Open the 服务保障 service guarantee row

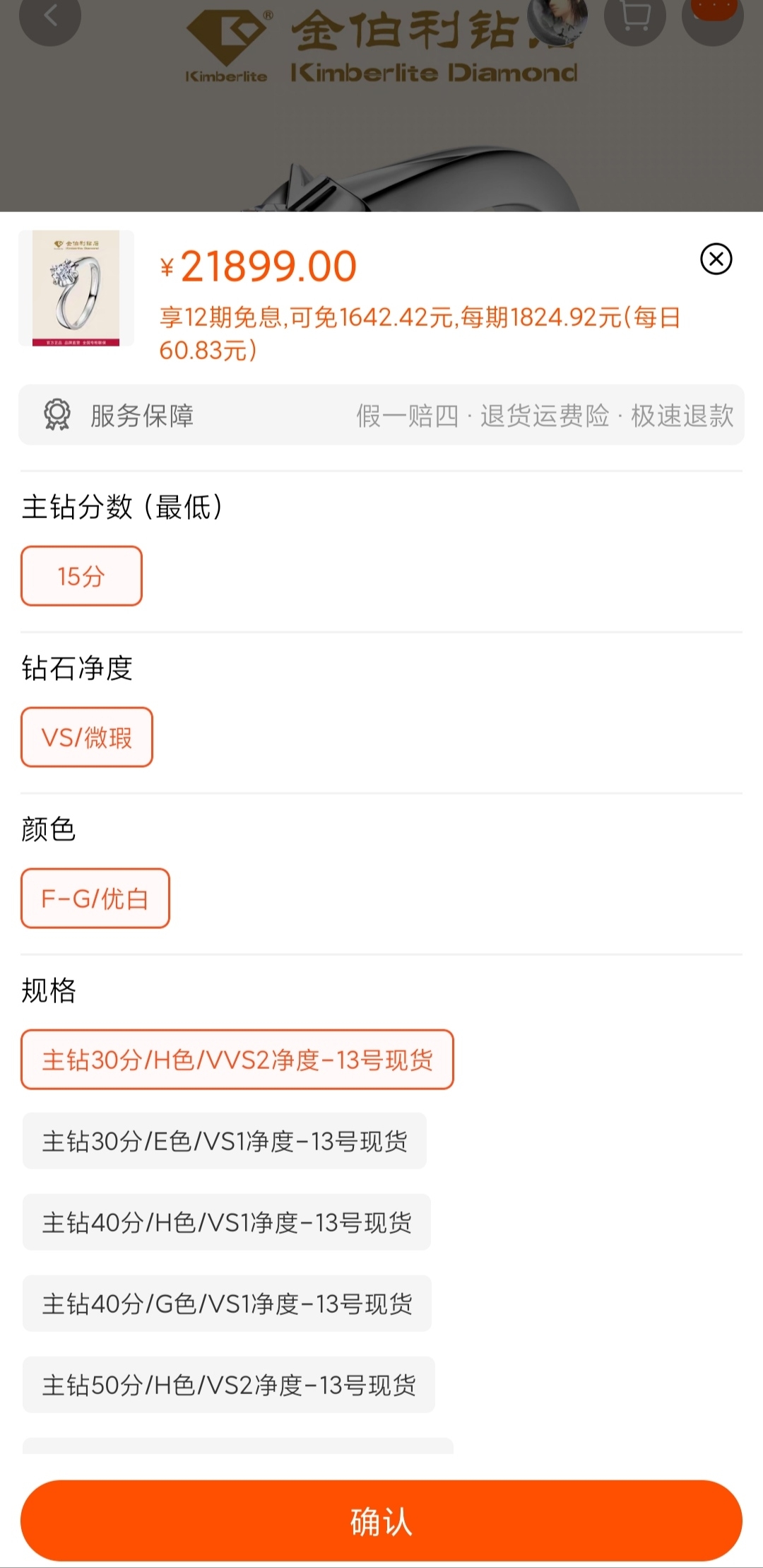(381, 415)
